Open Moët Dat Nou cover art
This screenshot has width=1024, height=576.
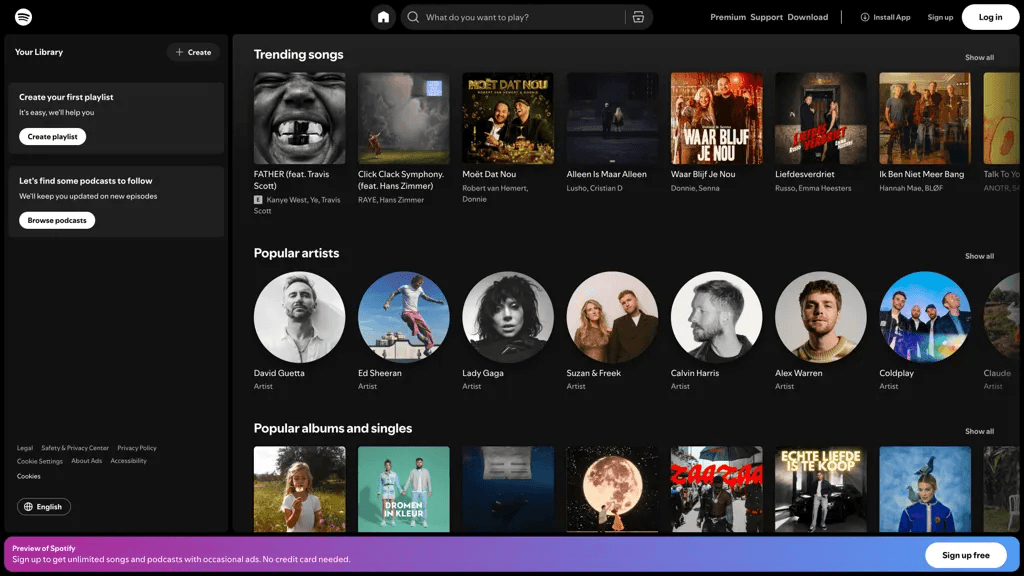pos(508,118)
